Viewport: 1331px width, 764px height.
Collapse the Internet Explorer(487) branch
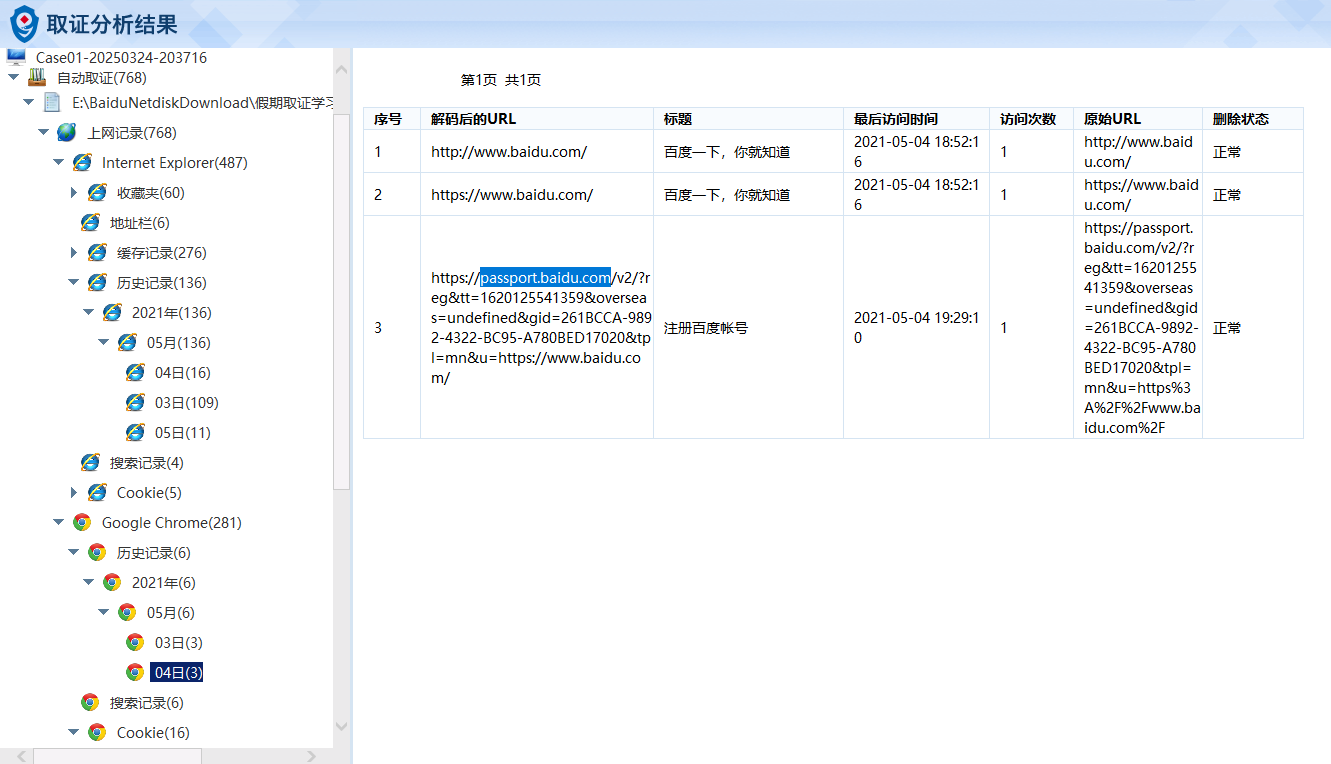[x=58, y=162]
